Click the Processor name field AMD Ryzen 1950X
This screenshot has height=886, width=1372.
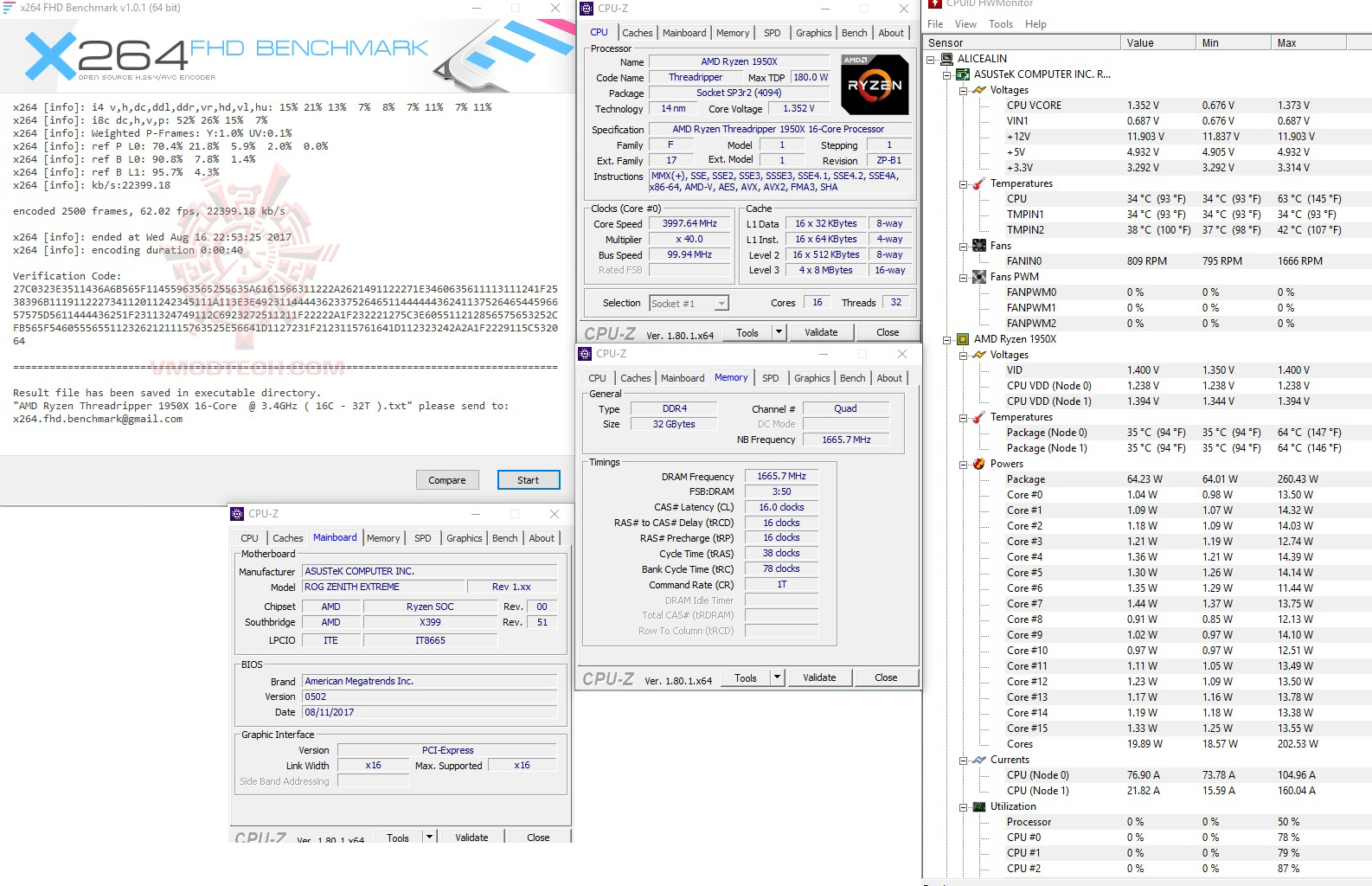click(739, 62)
